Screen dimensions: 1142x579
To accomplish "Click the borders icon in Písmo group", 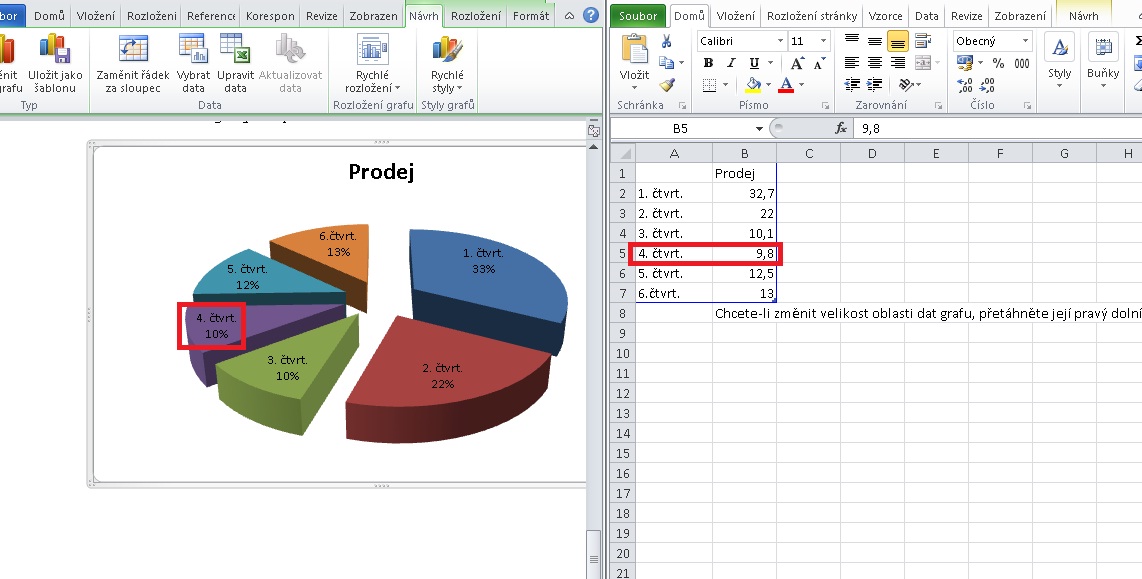I will click(x=709, y=85).
